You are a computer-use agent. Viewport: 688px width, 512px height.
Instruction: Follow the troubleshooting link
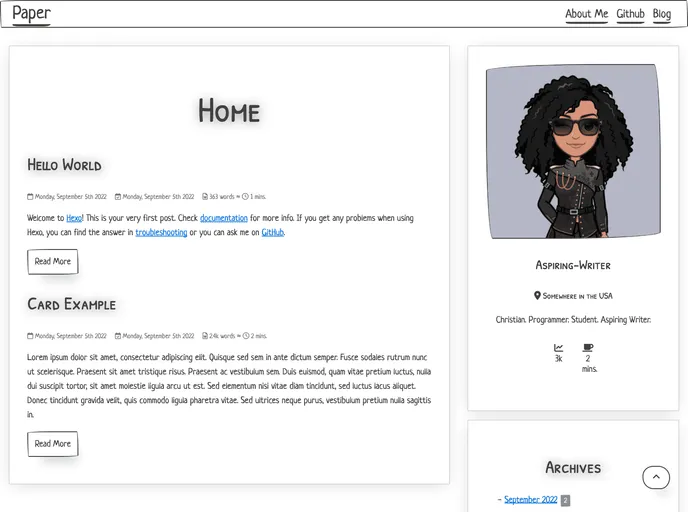point(161,232)
